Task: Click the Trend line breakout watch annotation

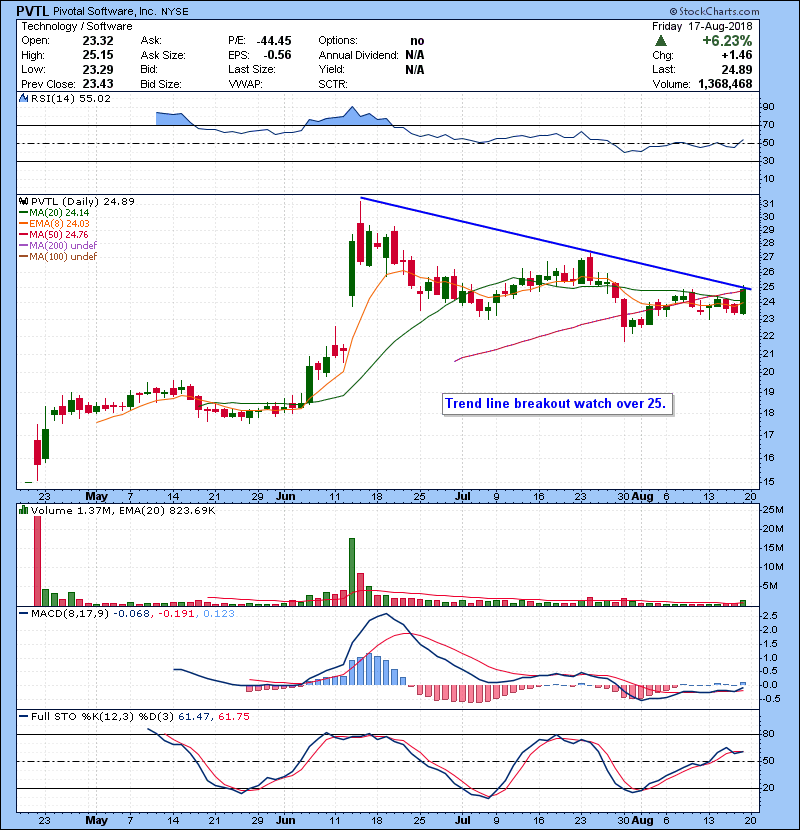Action: pyautogui.click(x=558, y=404)
